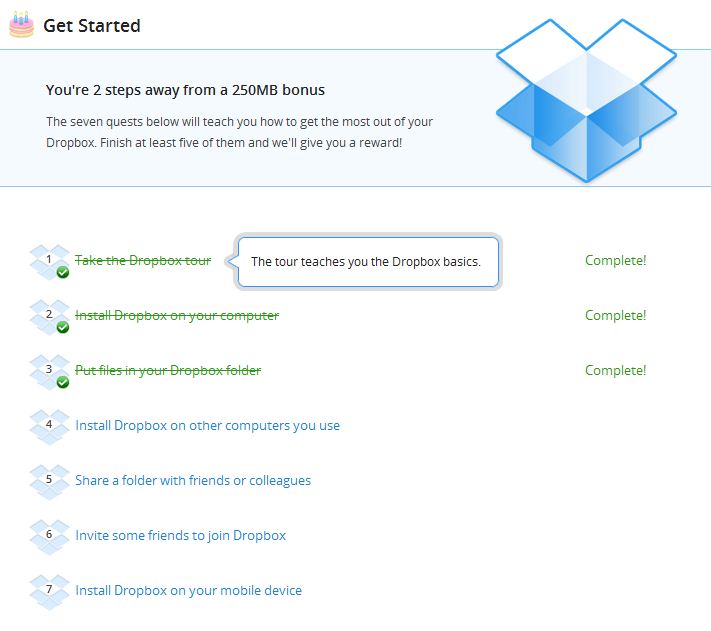Click the 'Get Started' page heading
The image size is (711, 631).
pos(92,25)
